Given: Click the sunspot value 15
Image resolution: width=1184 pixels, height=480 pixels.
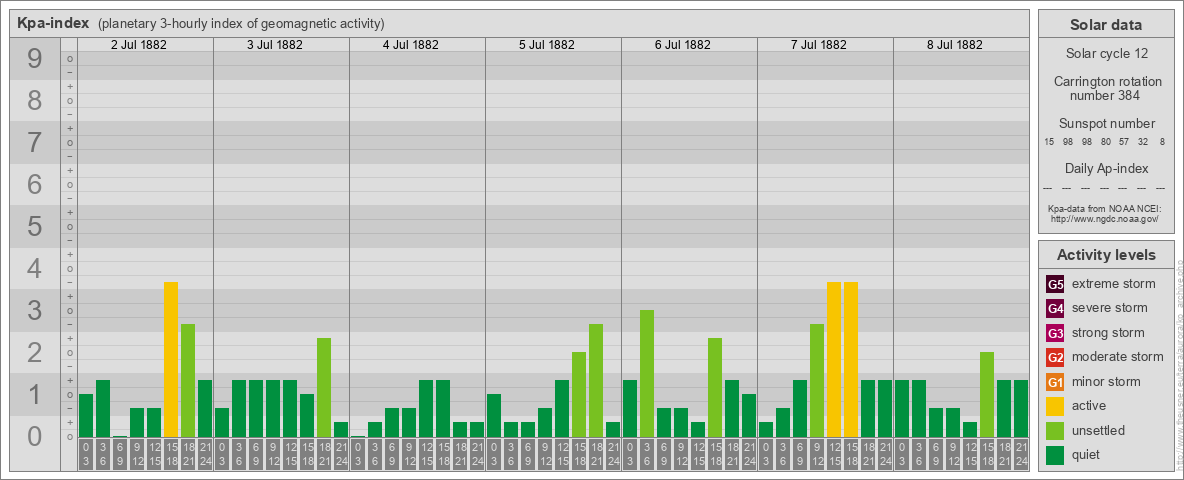Looking at the screenshot, I should tap(1049, 142).
